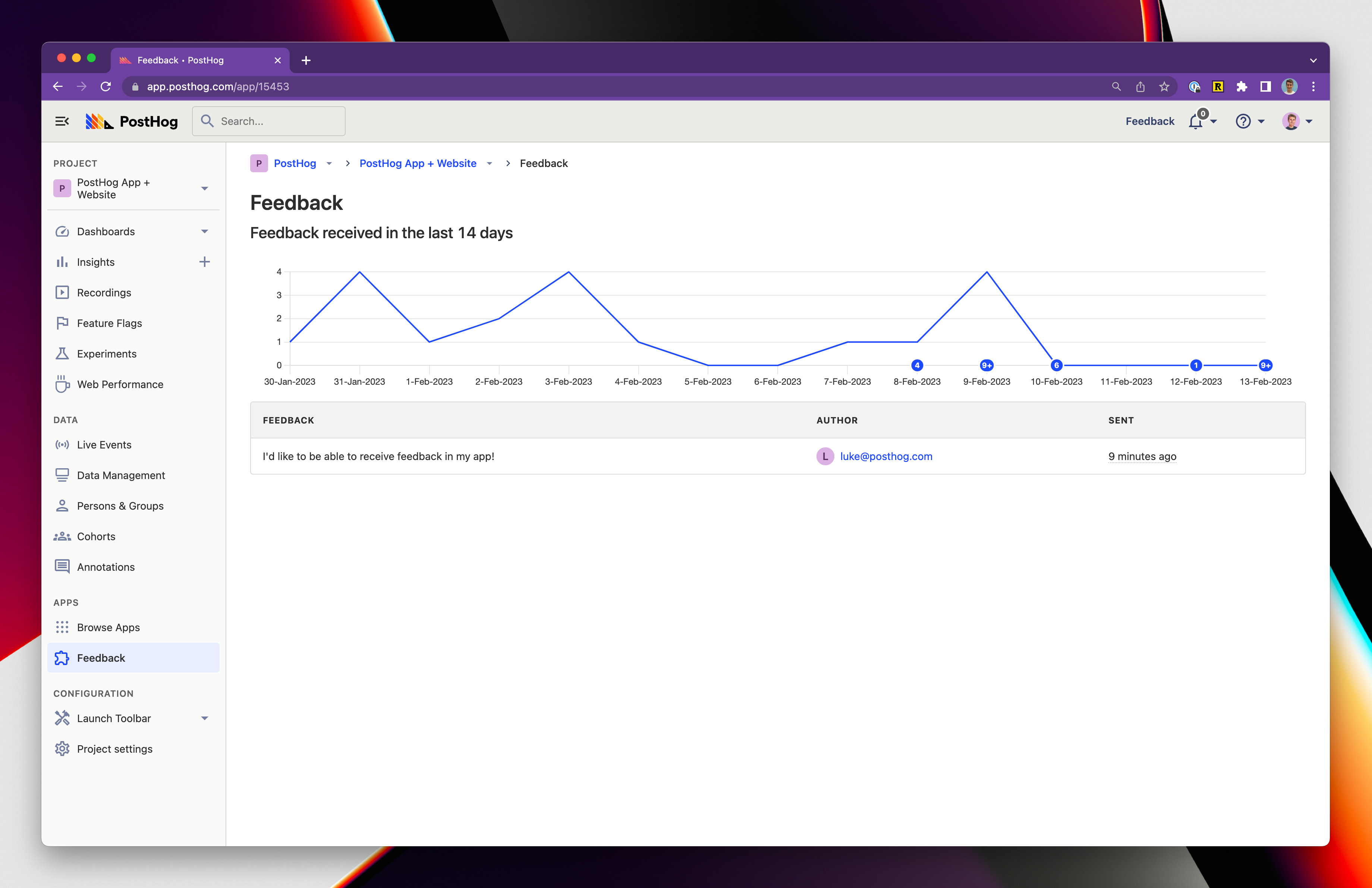The height and width of the screenshot is (888, 1372).
Task: Open Recordings in the sidebar
Action: point(104,293)
